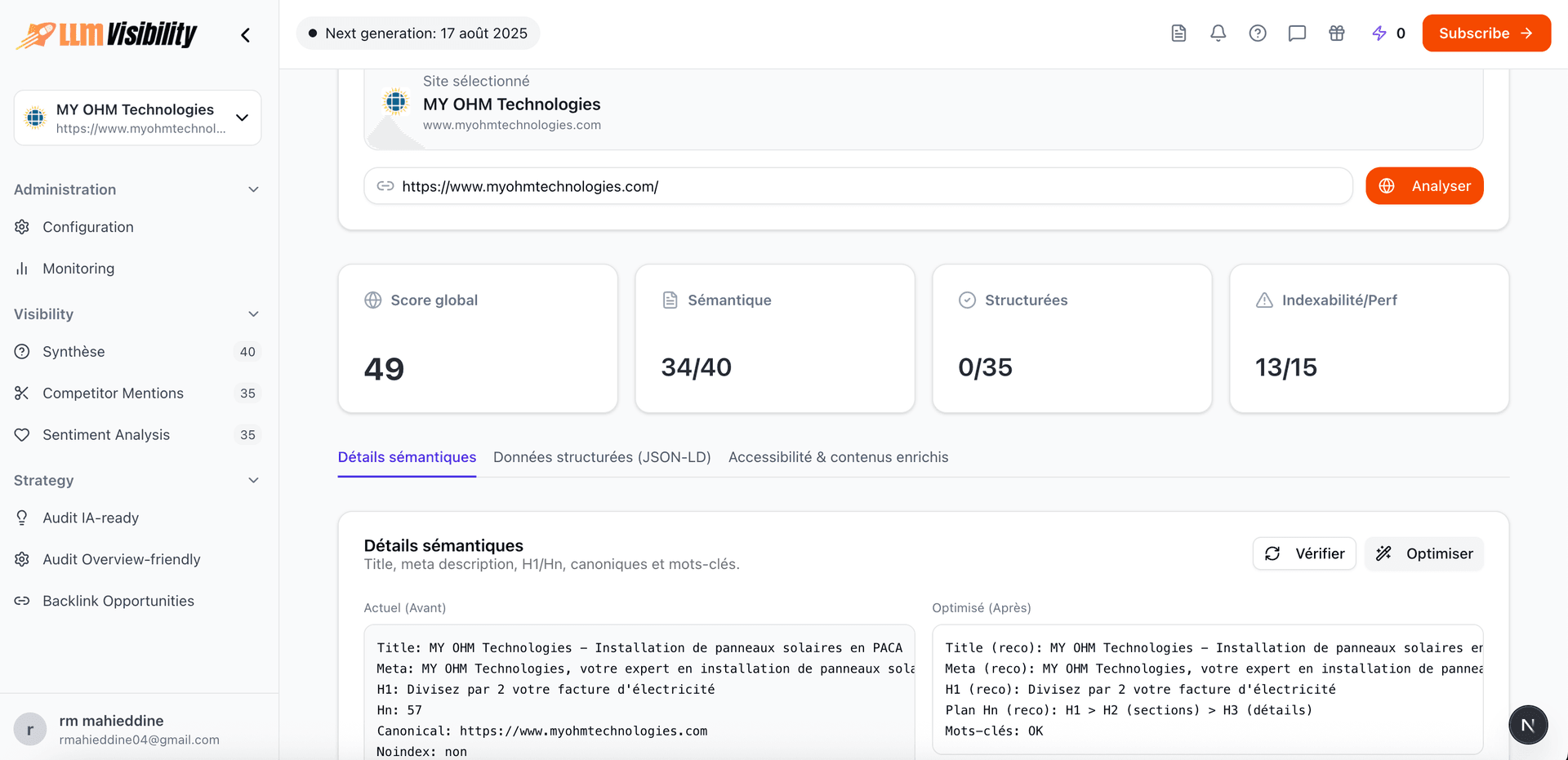Click the round N badge icon
This screenshot has width=1568, height=760.
[1528, 725]
